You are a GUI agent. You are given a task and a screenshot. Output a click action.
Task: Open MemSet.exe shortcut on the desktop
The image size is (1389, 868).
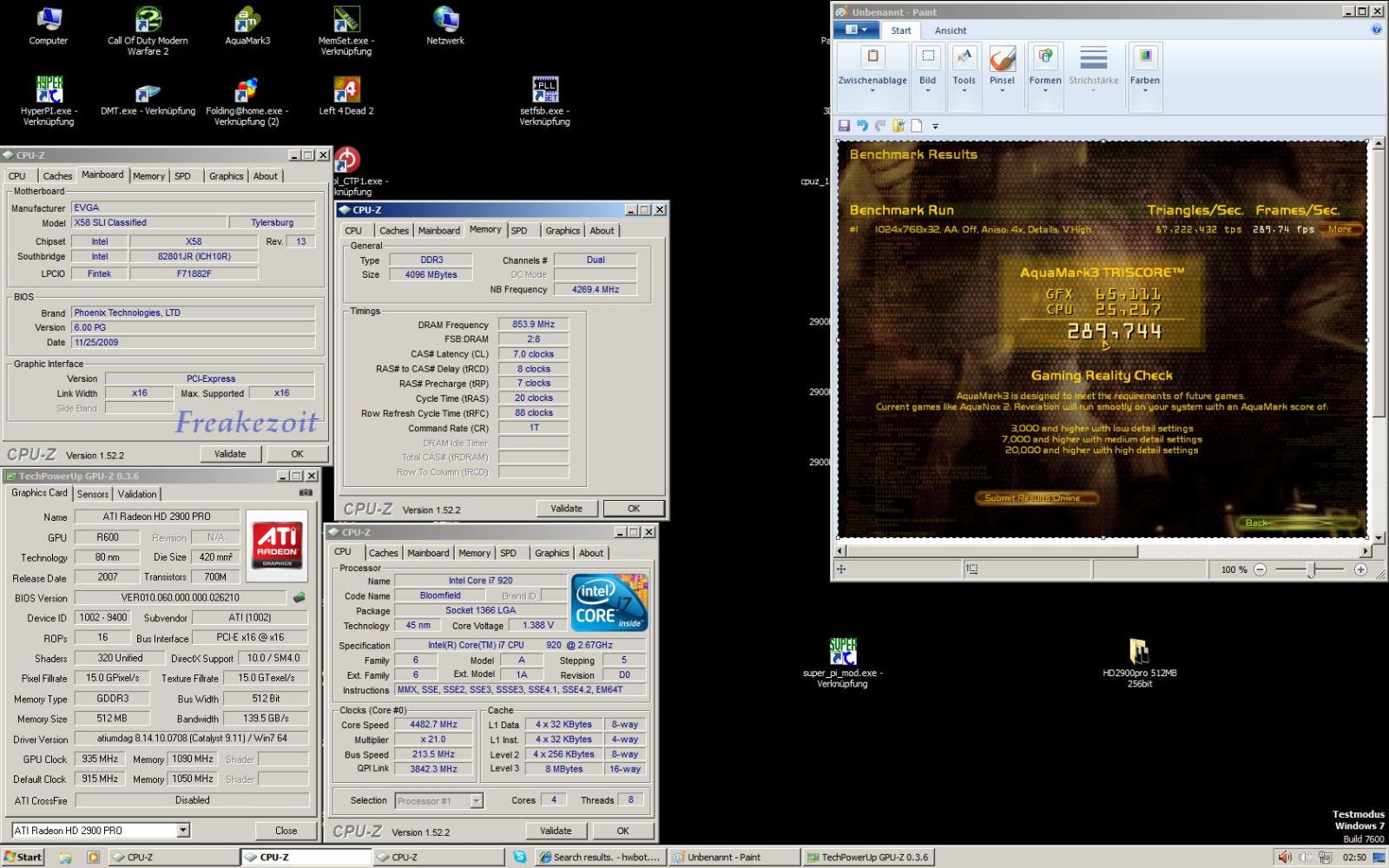coord(346,31)
